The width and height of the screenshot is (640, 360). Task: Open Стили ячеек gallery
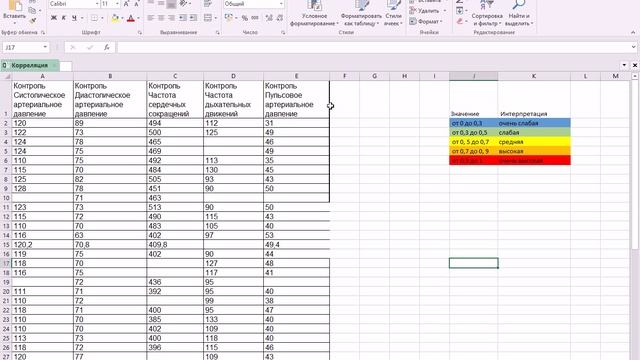click(393, 13)
